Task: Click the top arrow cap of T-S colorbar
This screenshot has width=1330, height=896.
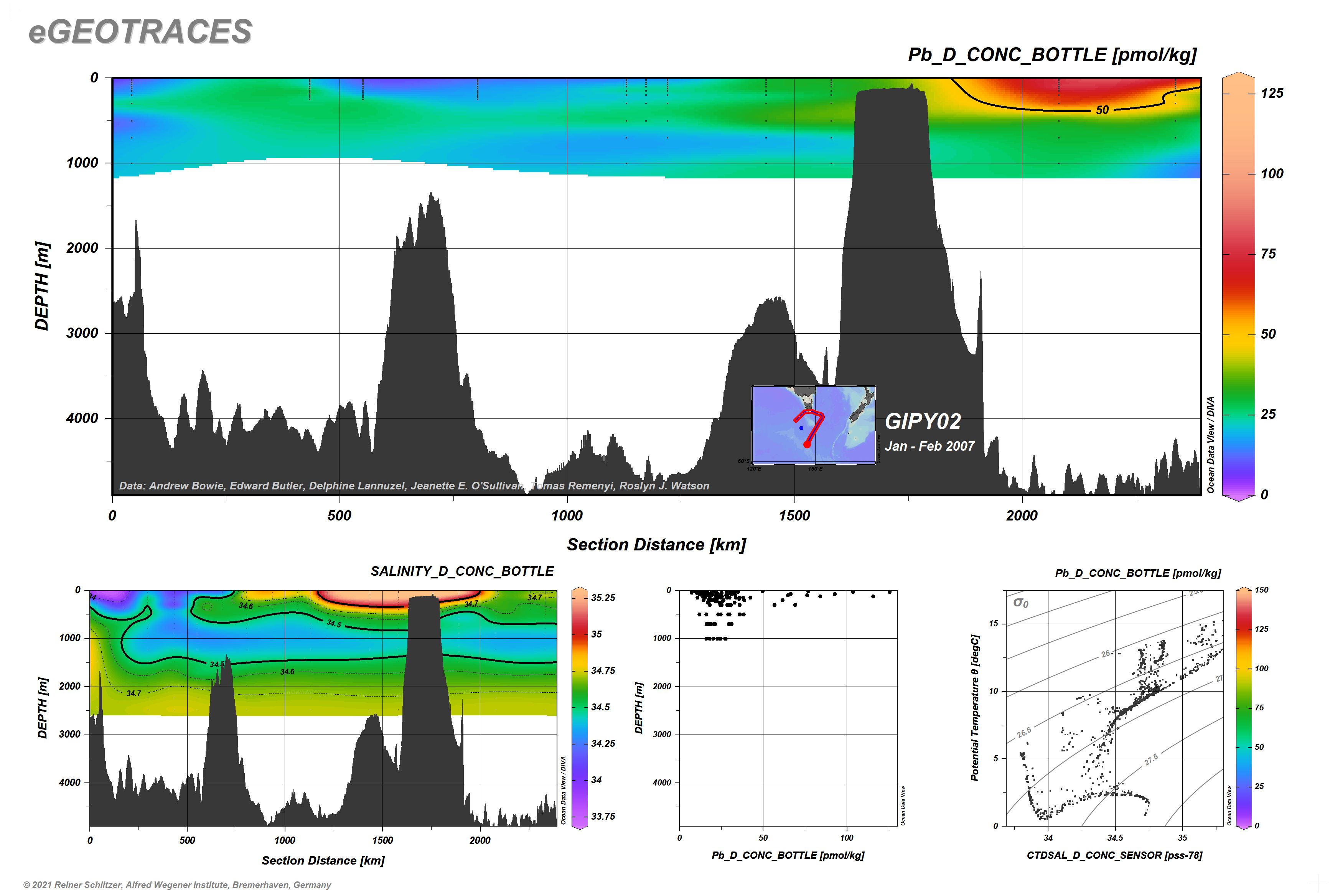Action: click(1243, 588)
